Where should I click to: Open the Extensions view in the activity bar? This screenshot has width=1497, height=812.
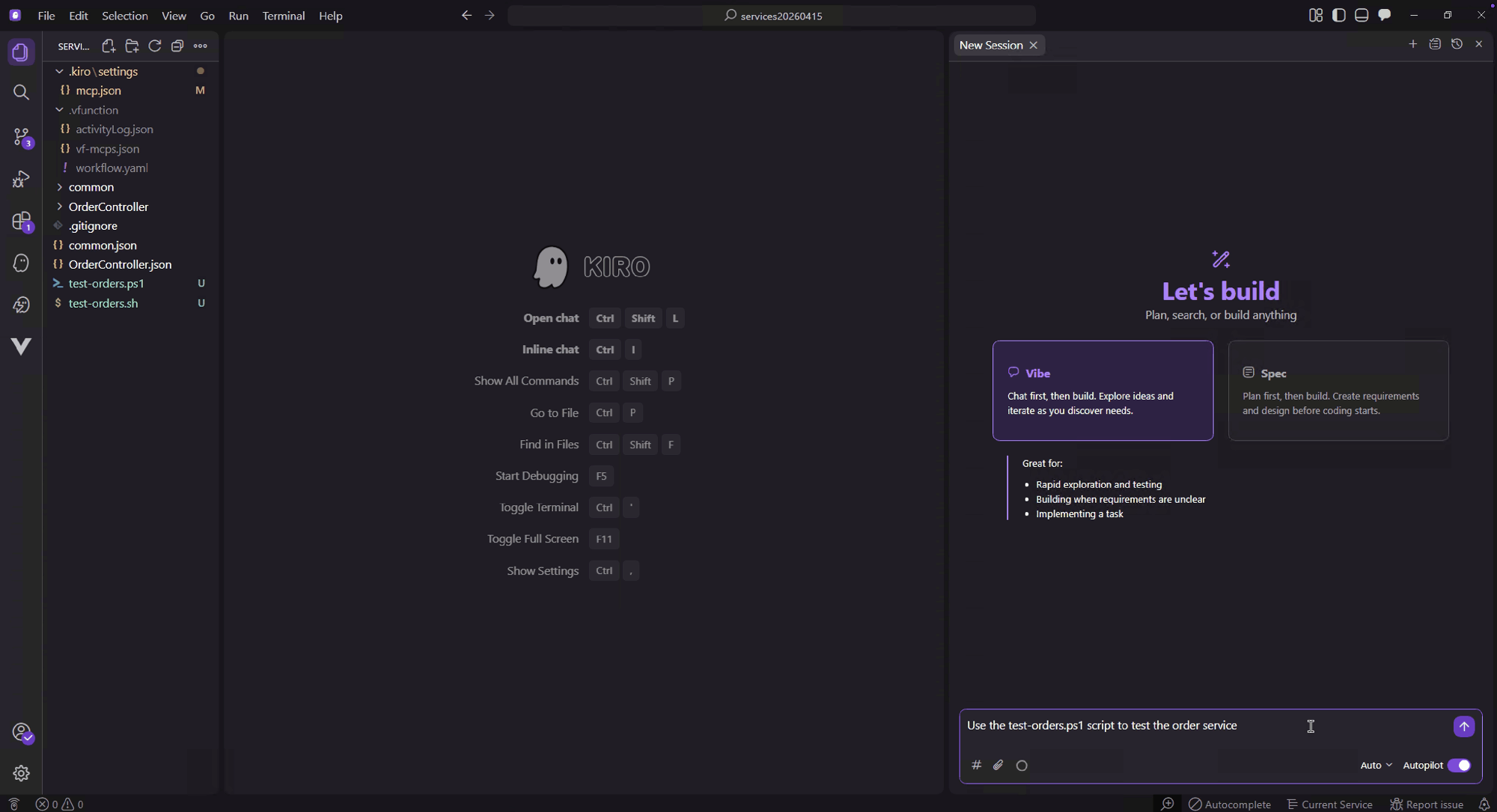click(21, 221)
